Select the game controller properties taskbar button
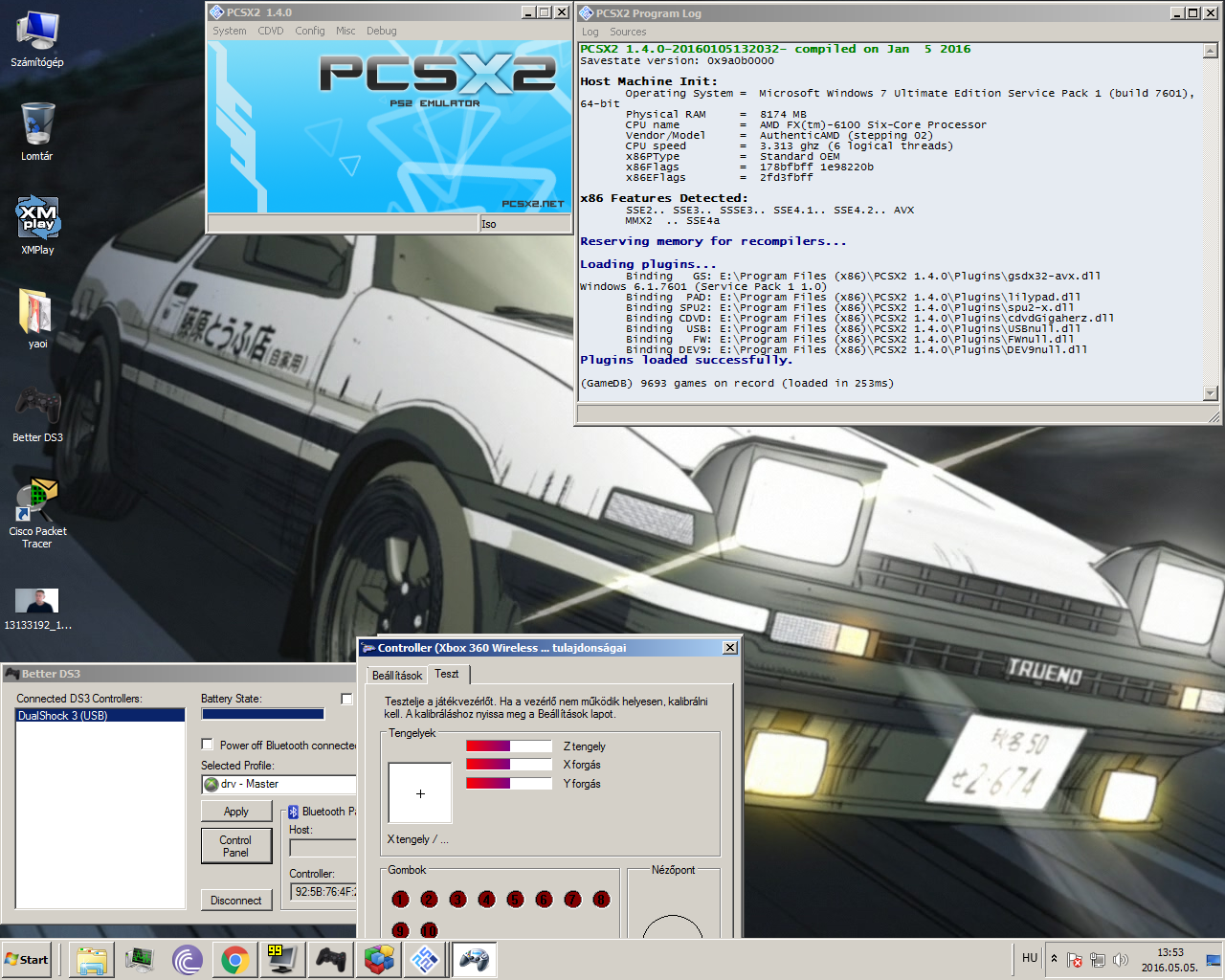Image resolution: width=1225 pixels, height=980 pixels. coord(475,959)
